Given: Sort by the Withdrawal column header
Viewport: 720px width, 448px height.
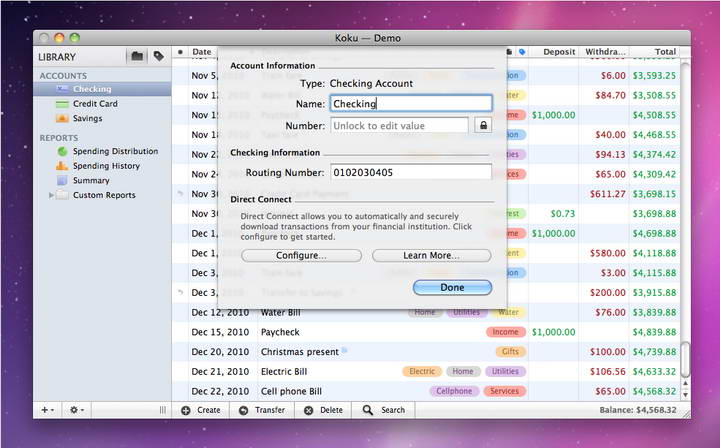Looking at the screenshot, I should [605, 52].
